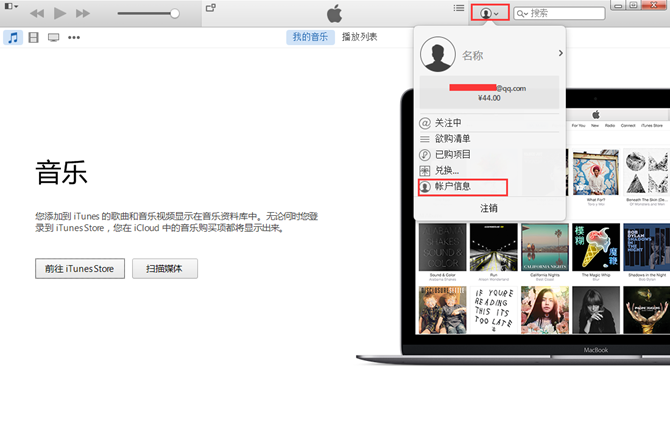This screenshot has height=442, width=670.
Task: Click the account avatar picture
Action: point(438,54)
